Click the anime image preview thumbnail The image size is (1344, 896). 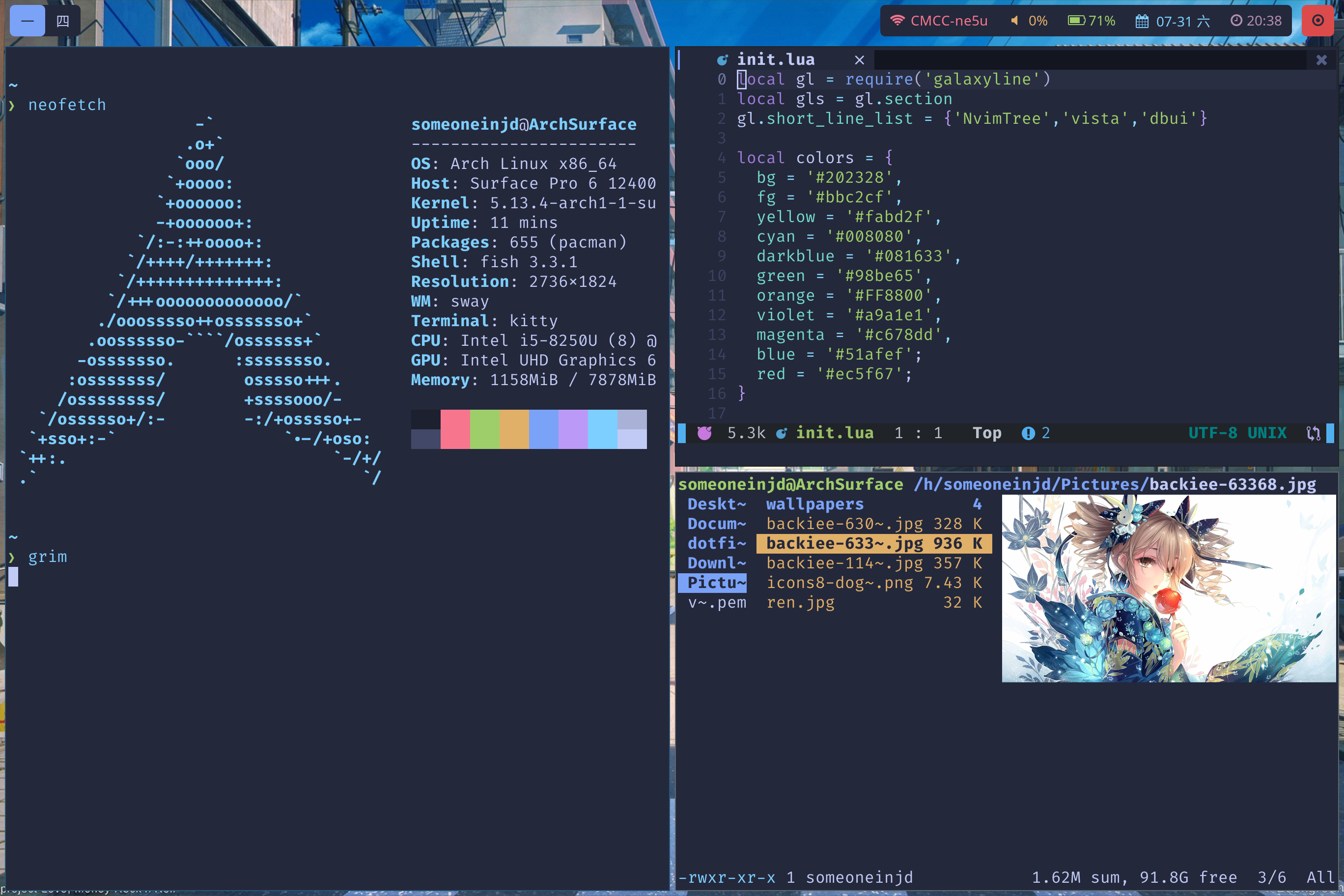coord(1168,588)
